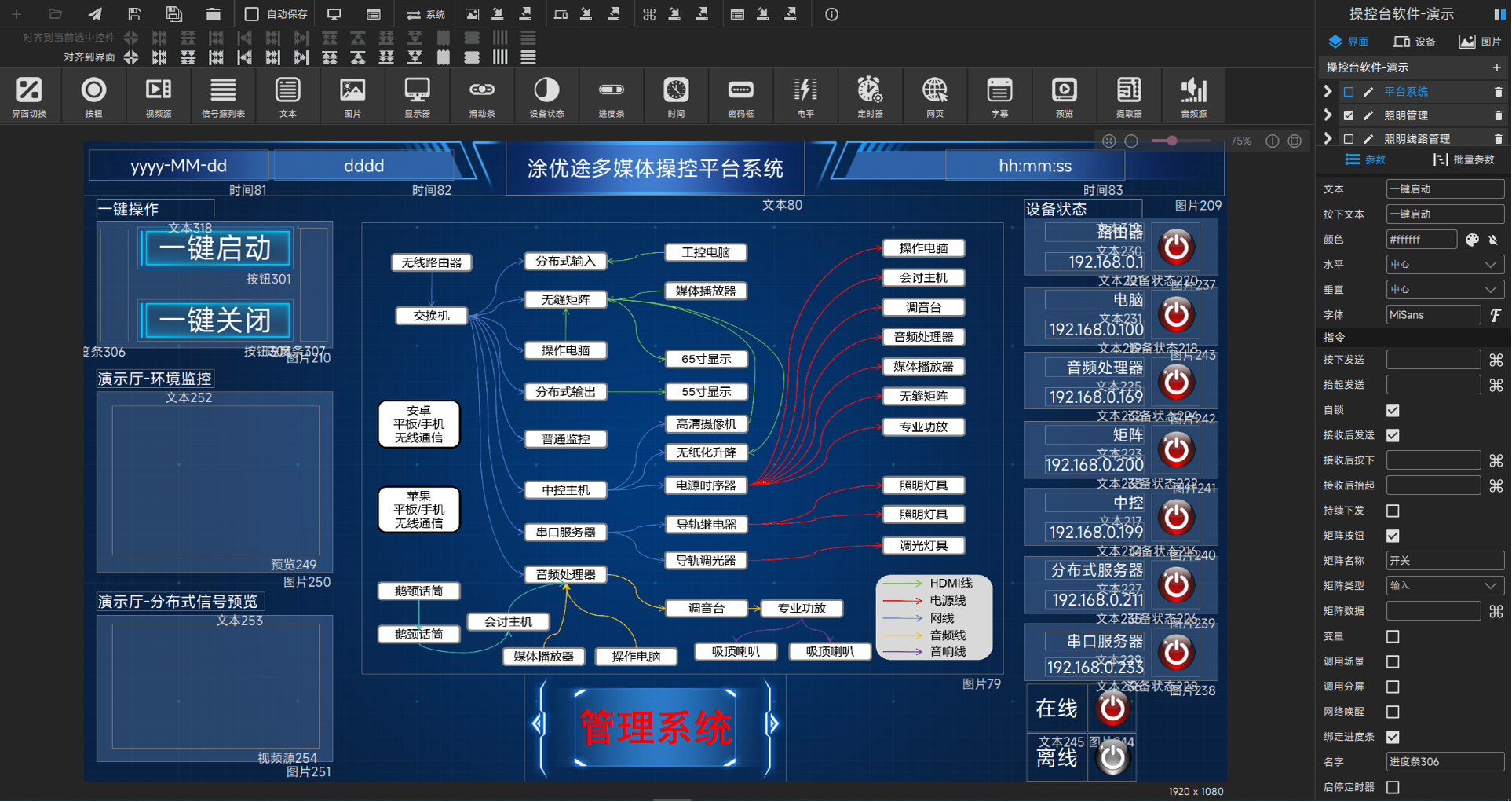1512x802 pixels.
Task: Select the 界面切换 tool icon
Action: click(29, 97)
